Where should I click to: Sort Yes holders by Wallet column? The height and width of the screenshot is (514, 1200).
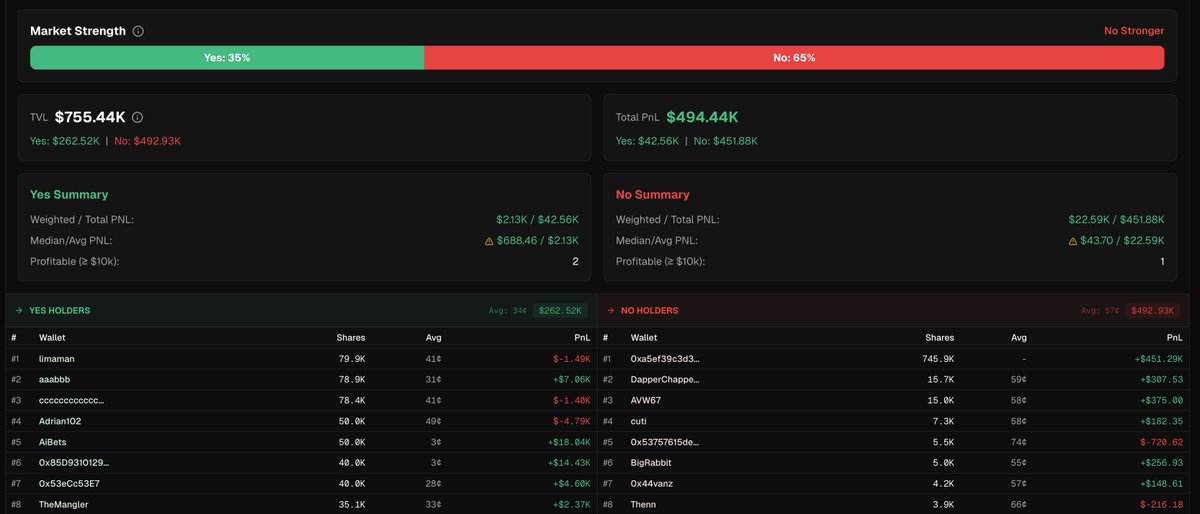click(52, 338)
